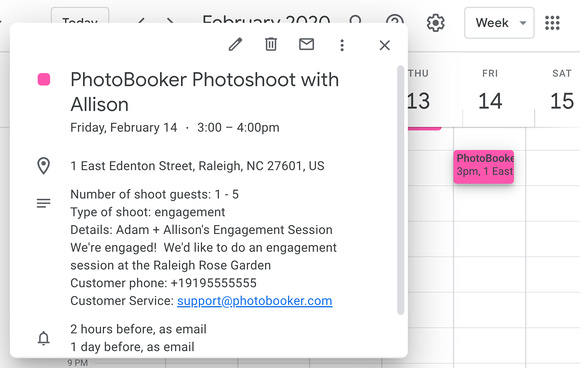Edit event with the pencil icon
580x368 pixels.
235,45
